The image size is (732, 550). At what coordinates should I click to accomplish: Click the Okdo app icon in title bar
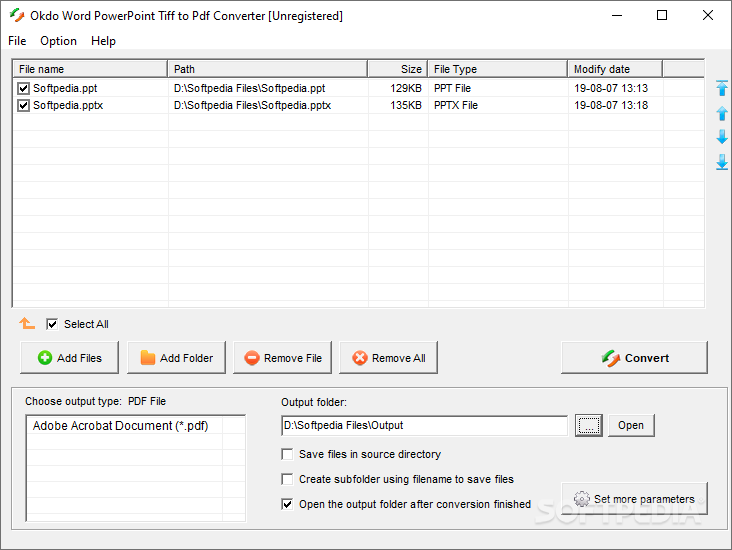tap(17, 15)
